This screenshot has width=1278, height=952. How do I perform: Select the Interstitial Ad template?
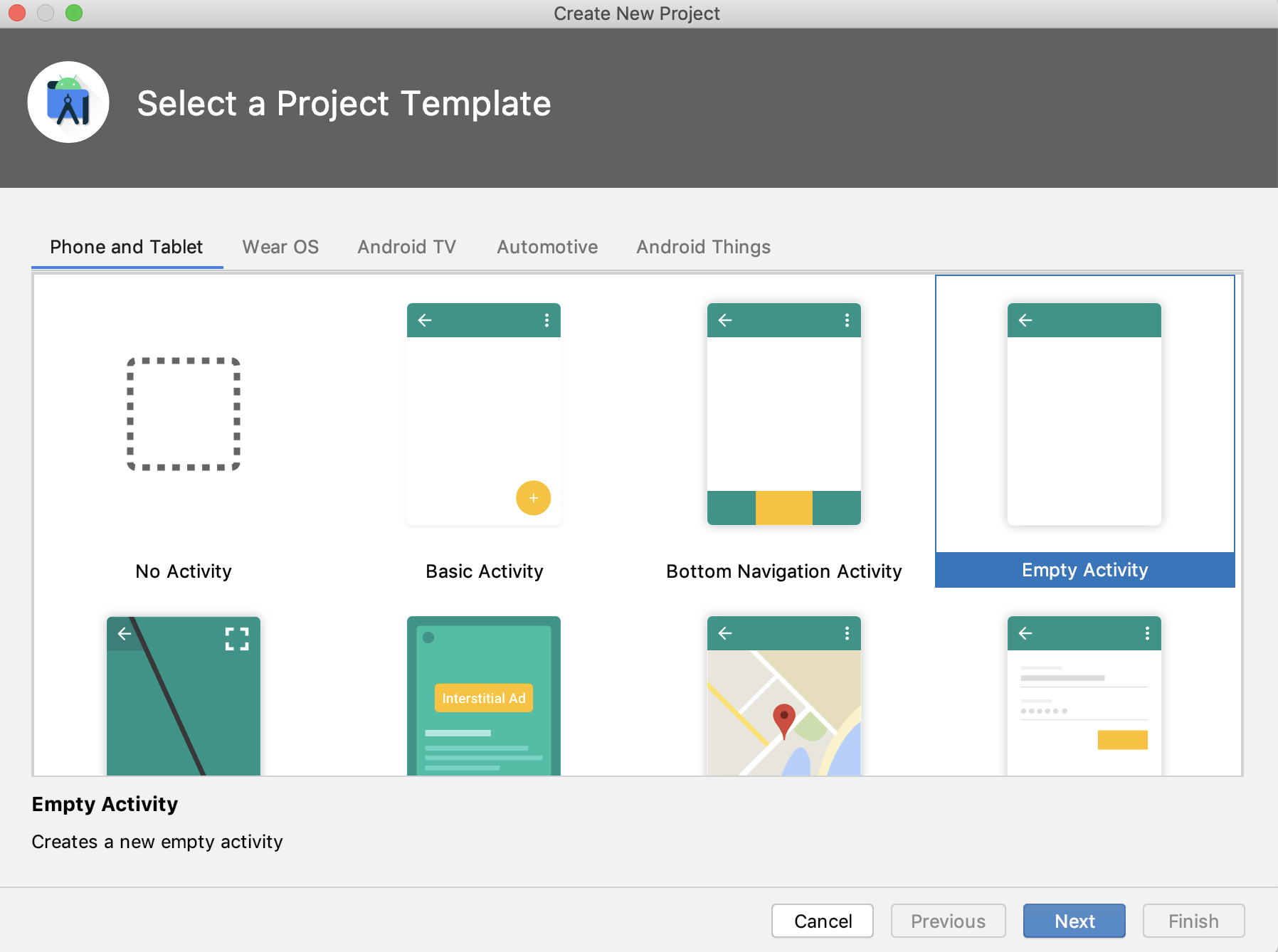coord(484,695)
